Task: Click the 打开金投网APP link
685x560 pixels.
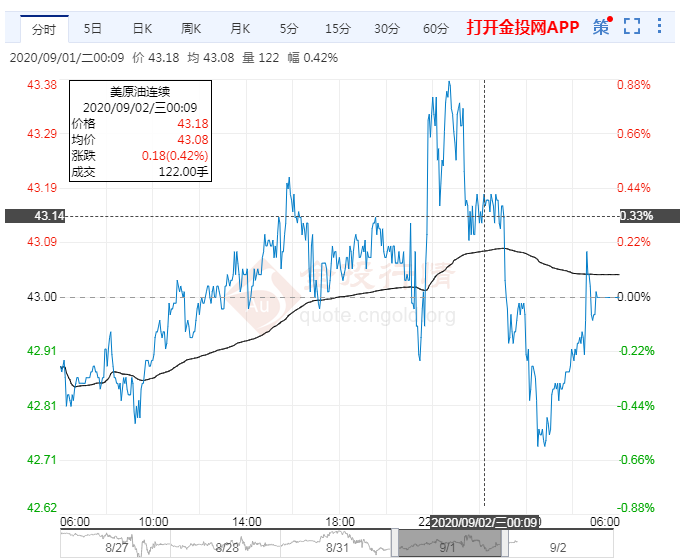Action: click(523, 28)
